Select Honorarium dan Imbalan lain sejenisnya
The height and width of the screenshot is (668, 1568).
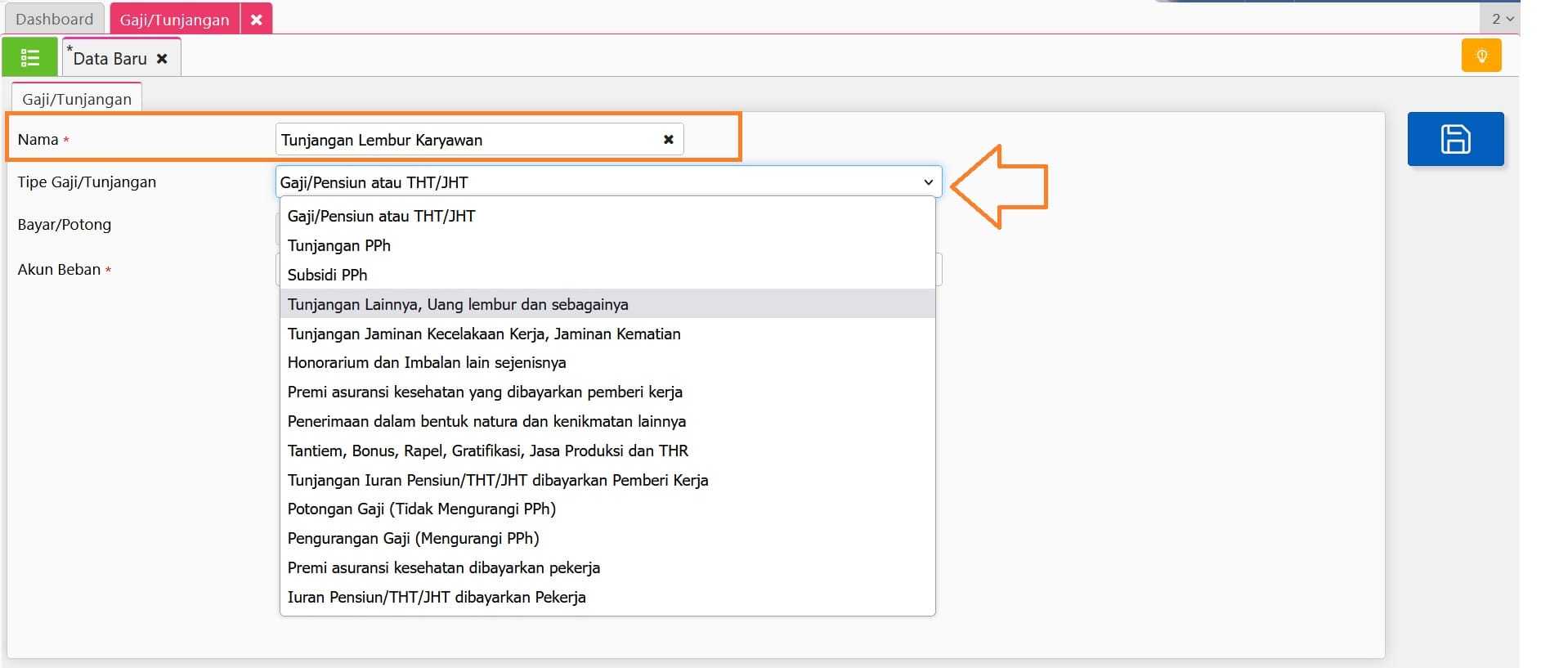pyautogui.click(x=427, y=362)
